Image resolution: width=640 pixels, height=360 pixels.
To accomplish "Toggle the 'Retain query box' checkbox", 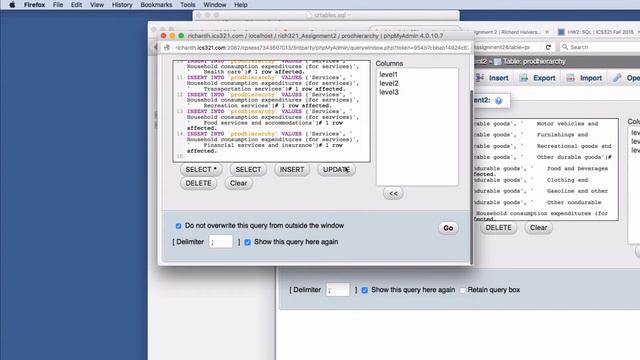I will (x=462, y=290).
